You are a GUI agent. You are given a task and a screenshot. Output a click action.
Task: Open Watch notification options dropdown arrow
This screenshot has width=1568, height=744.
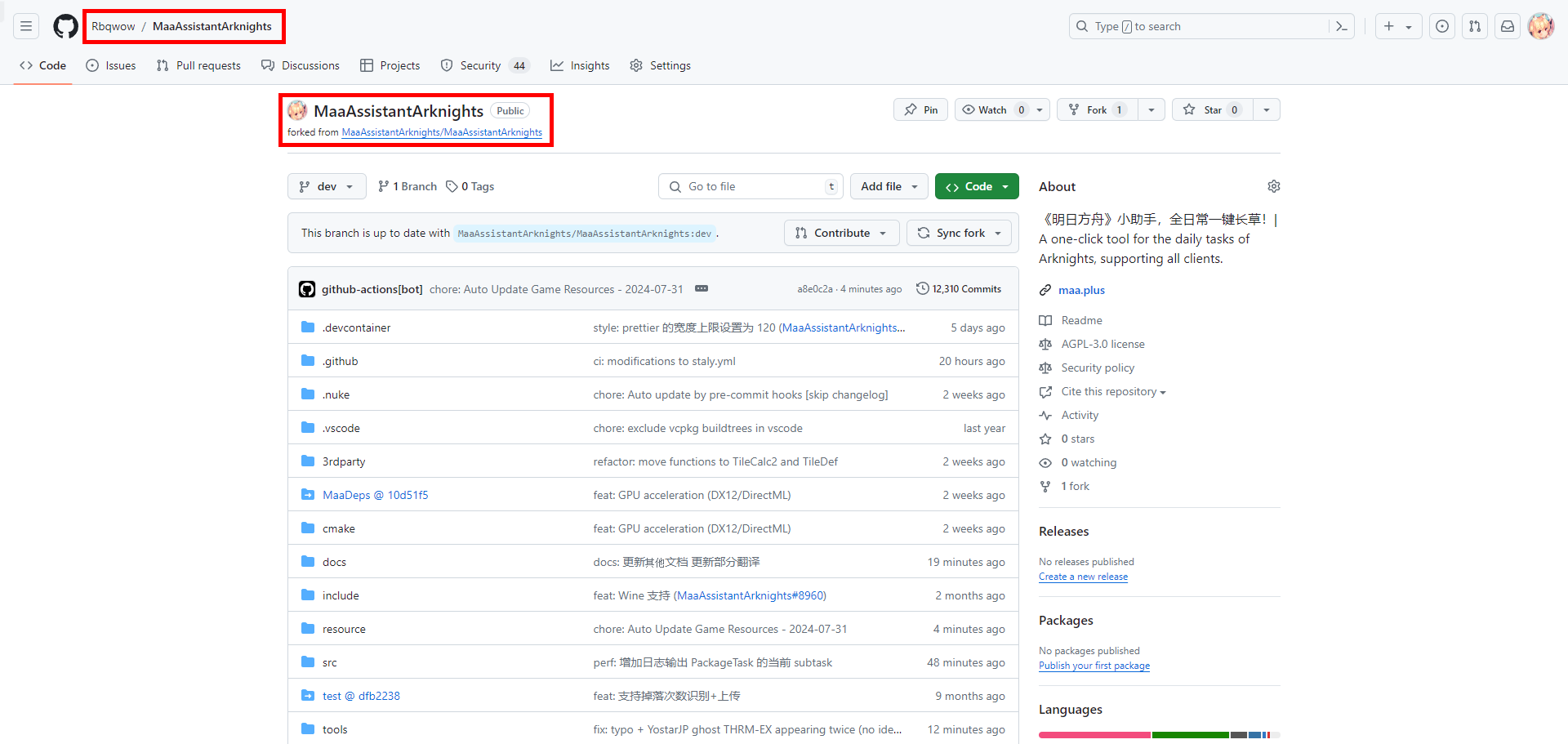pos(1040,109)
